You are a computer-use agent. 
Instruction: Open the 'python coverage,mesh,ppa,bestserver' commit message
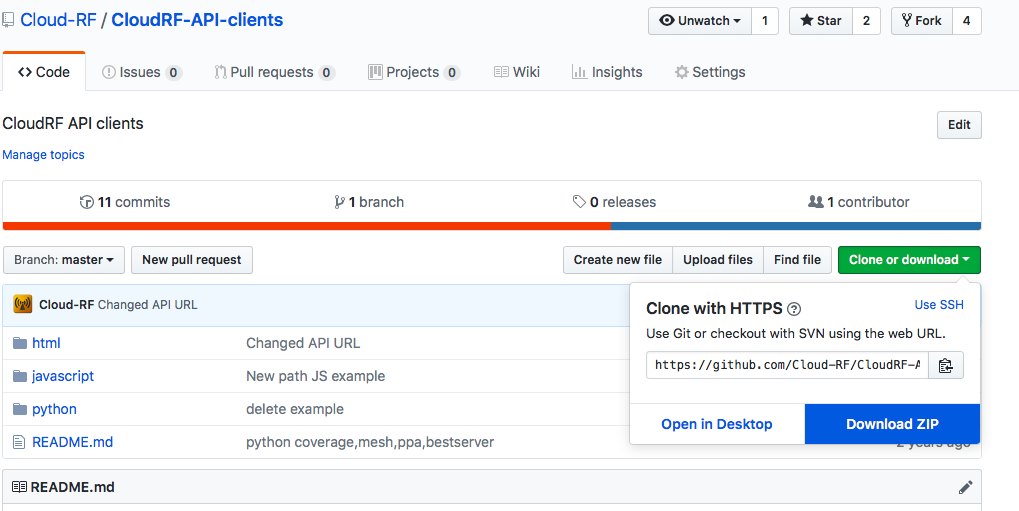(370, 442)
